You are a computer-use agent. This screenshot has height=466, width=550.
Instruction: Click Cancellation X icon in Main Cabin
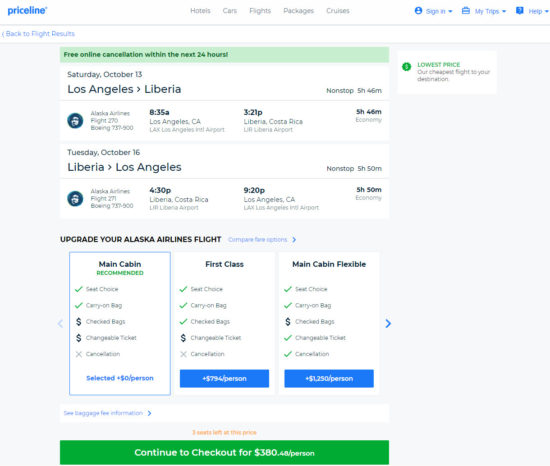79,354
